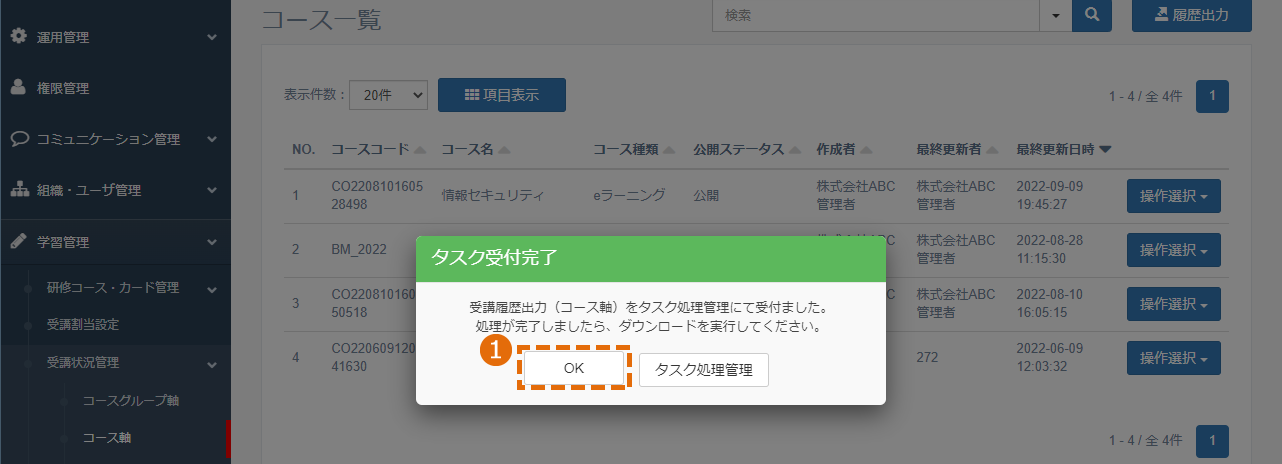Click the 組織・ユーザ管理 hierarchy icon

pyautogui.click(x=18, y=189)
